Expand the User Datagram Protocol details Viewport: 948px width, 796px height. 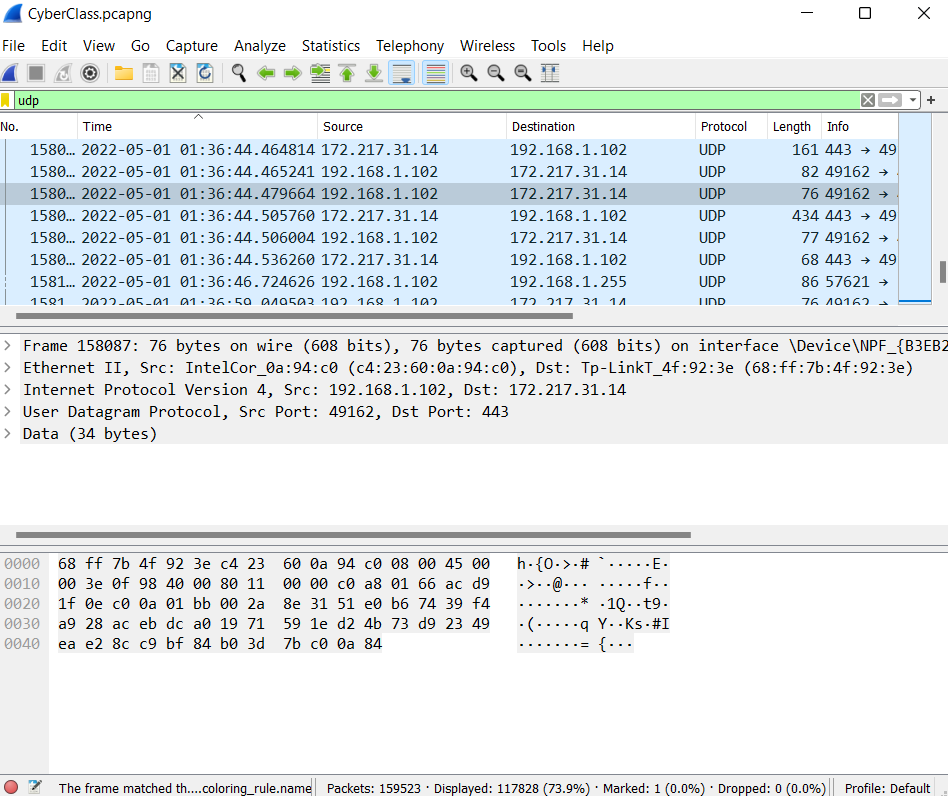point(10,411)
